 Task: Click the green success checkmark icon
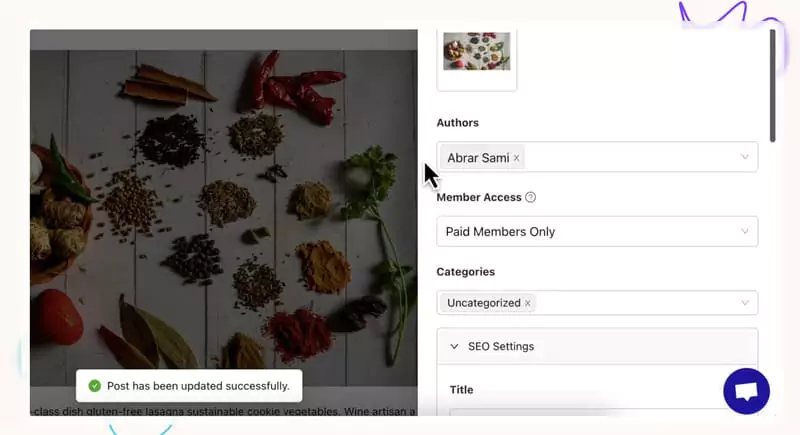pos(94,386)
